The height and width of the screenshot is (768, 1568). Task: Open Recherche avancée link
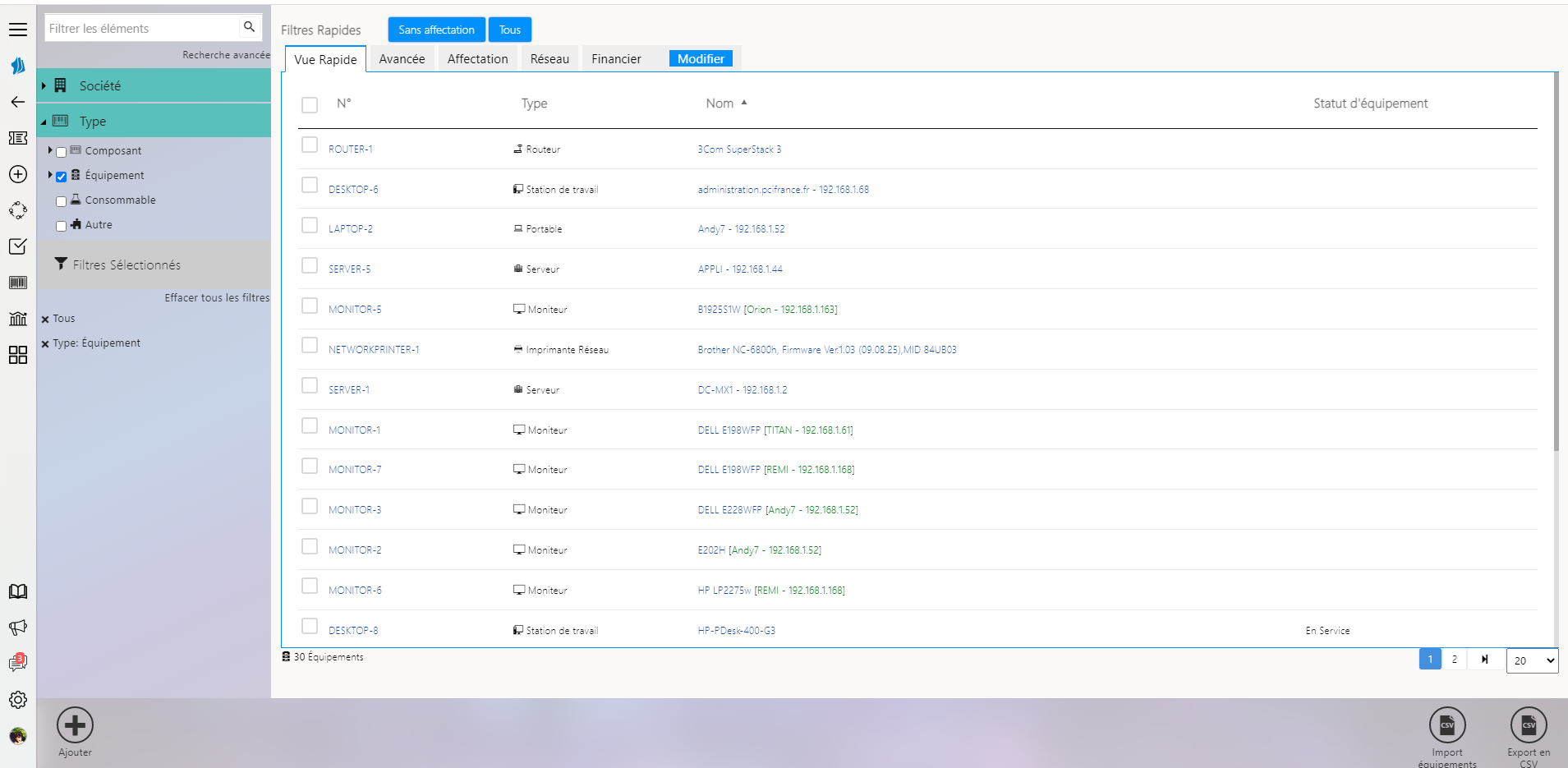(x=226, y=55)
